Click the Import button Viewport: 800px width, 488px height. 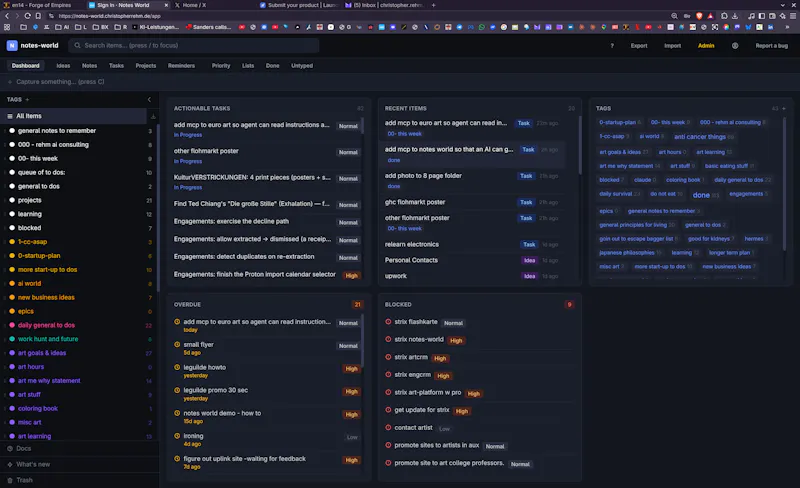pyautogui.click(x=672, y=46)
